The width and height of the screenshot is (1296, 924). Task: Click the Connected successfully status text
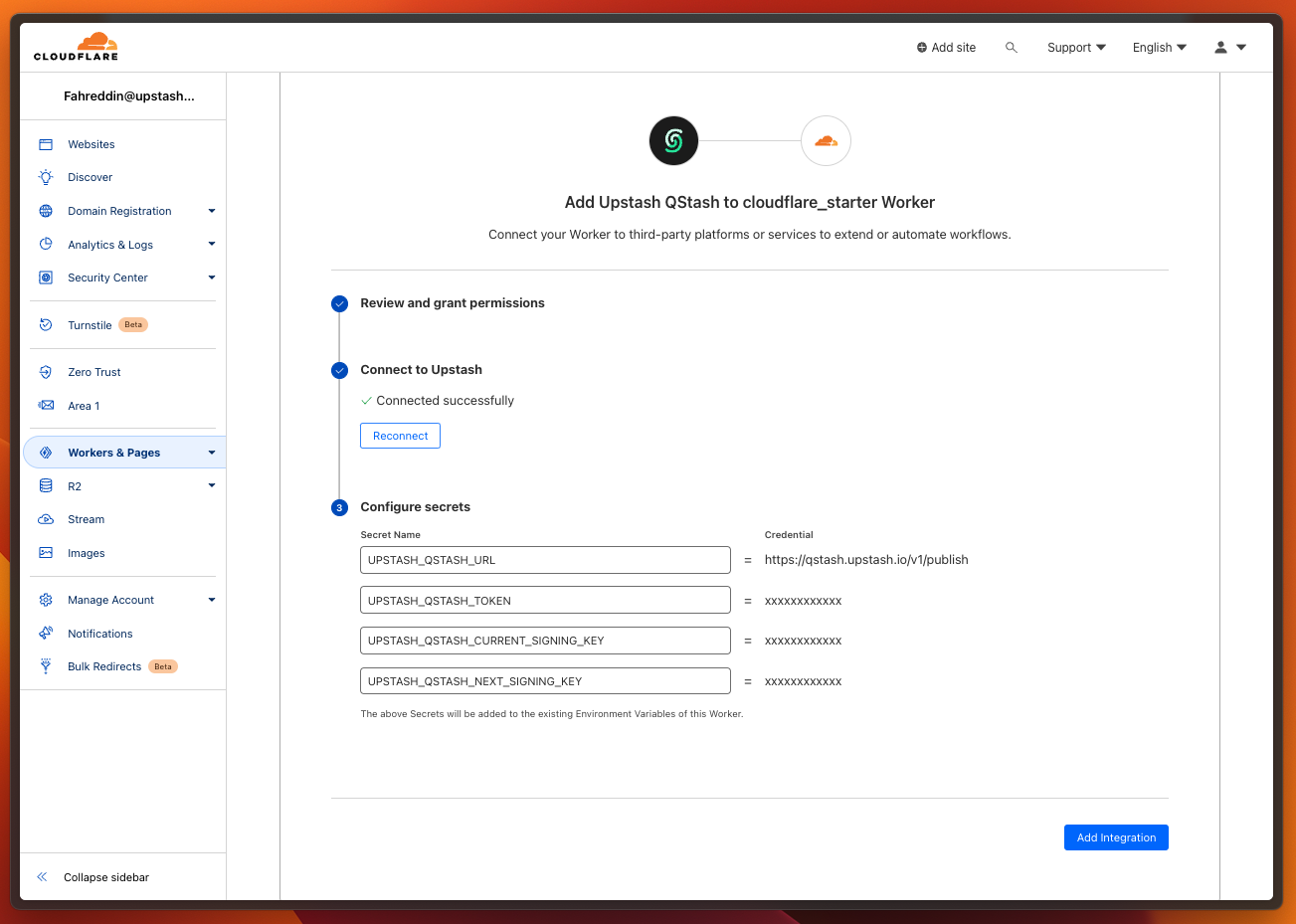pos(445,401)
